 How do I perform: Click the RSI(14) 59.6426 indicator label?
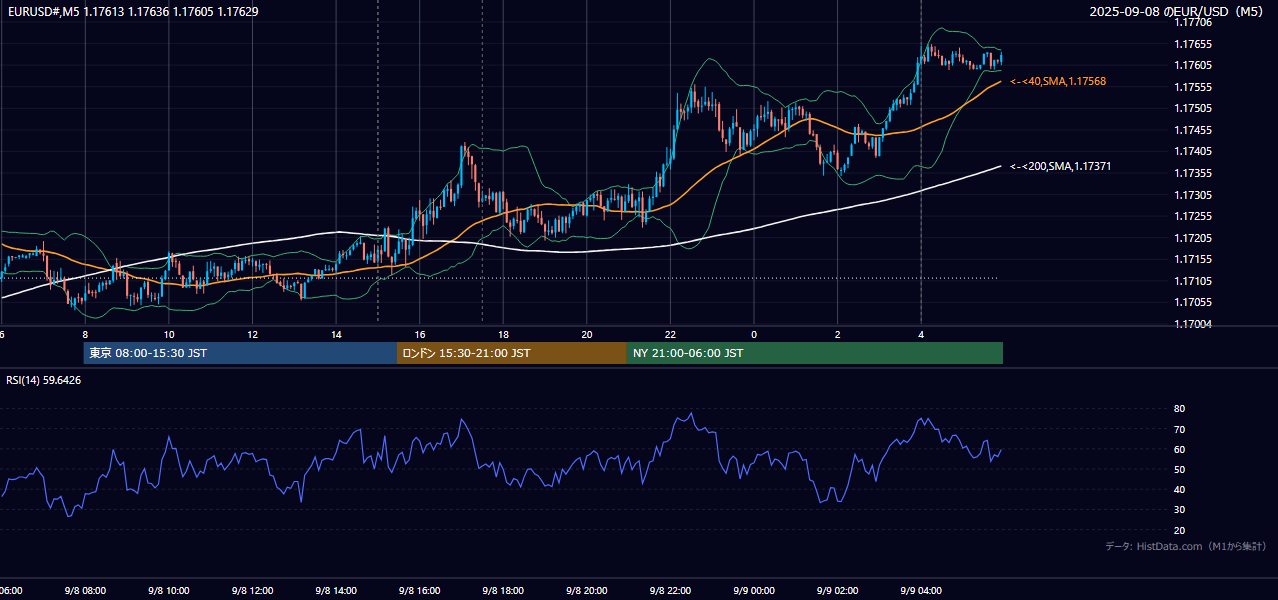(x=44, y=380)
